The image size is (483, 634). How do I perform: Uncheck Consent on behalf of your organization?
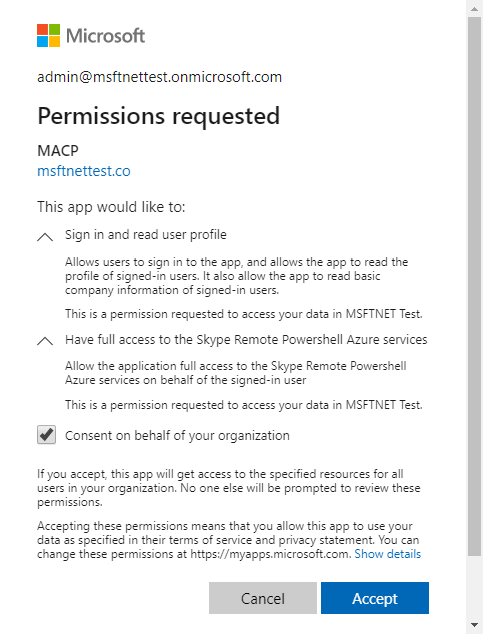point(46,435)
